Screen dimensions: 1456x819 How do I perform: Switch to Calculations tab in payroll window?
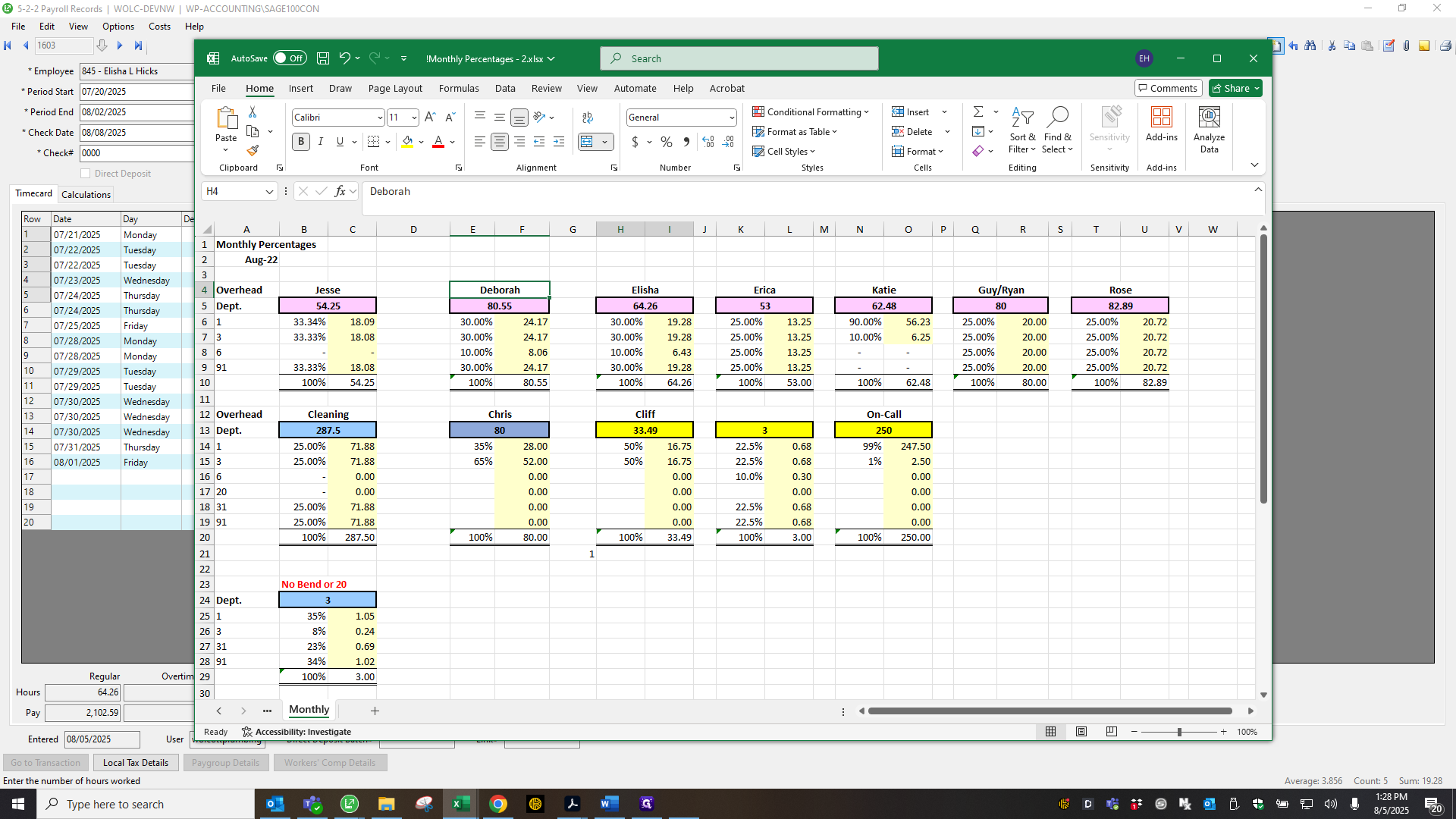pyautogui.click(x=86, y=195)
